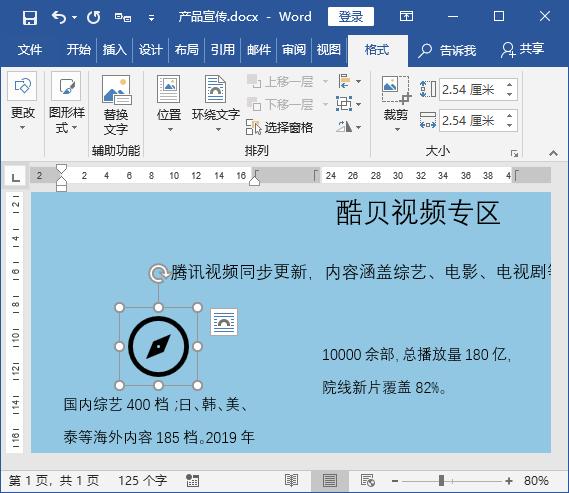Viewport: 569px width, 493px height.
Task: Click the page count 第1页, 共1页
Action: pos(54,481)
